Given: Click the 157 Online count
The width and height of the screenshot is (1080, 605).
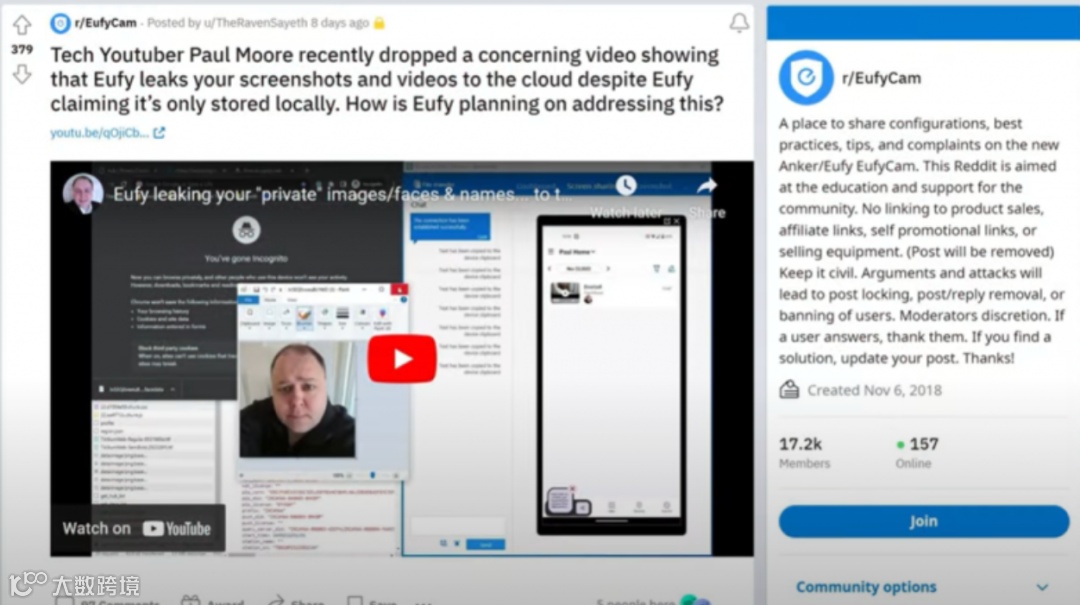Looking at the screenshot, I should click(x=917, y=452).
